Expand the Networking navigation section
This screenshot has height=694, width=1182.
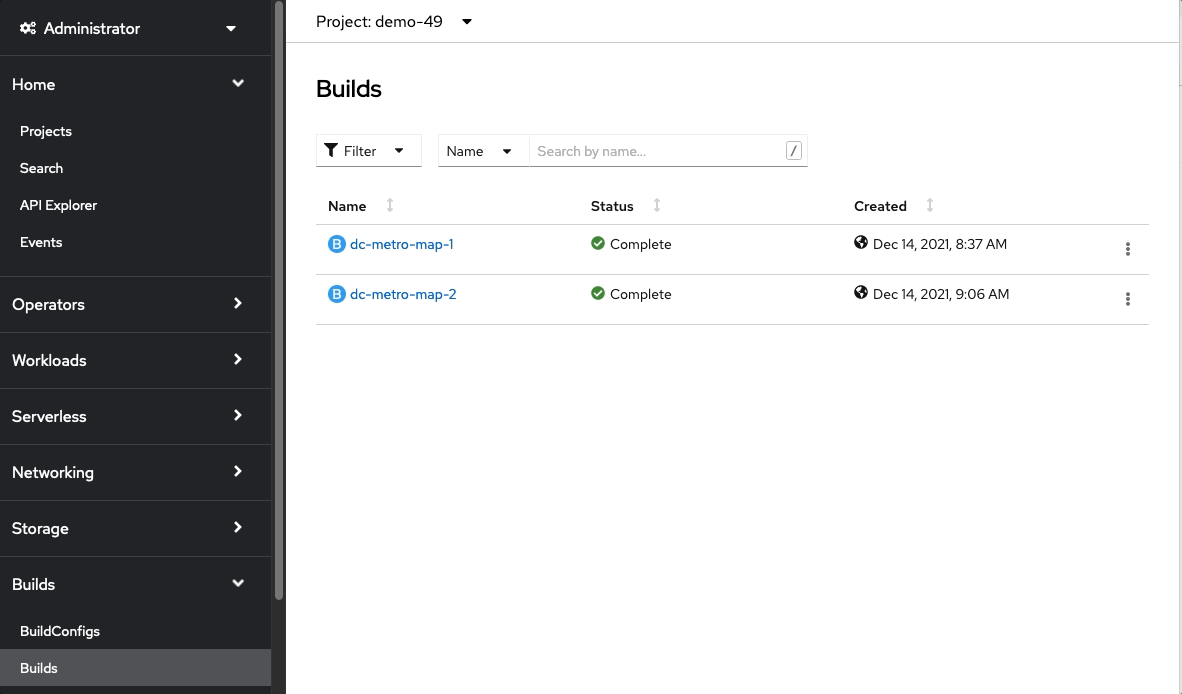[136, 472]
